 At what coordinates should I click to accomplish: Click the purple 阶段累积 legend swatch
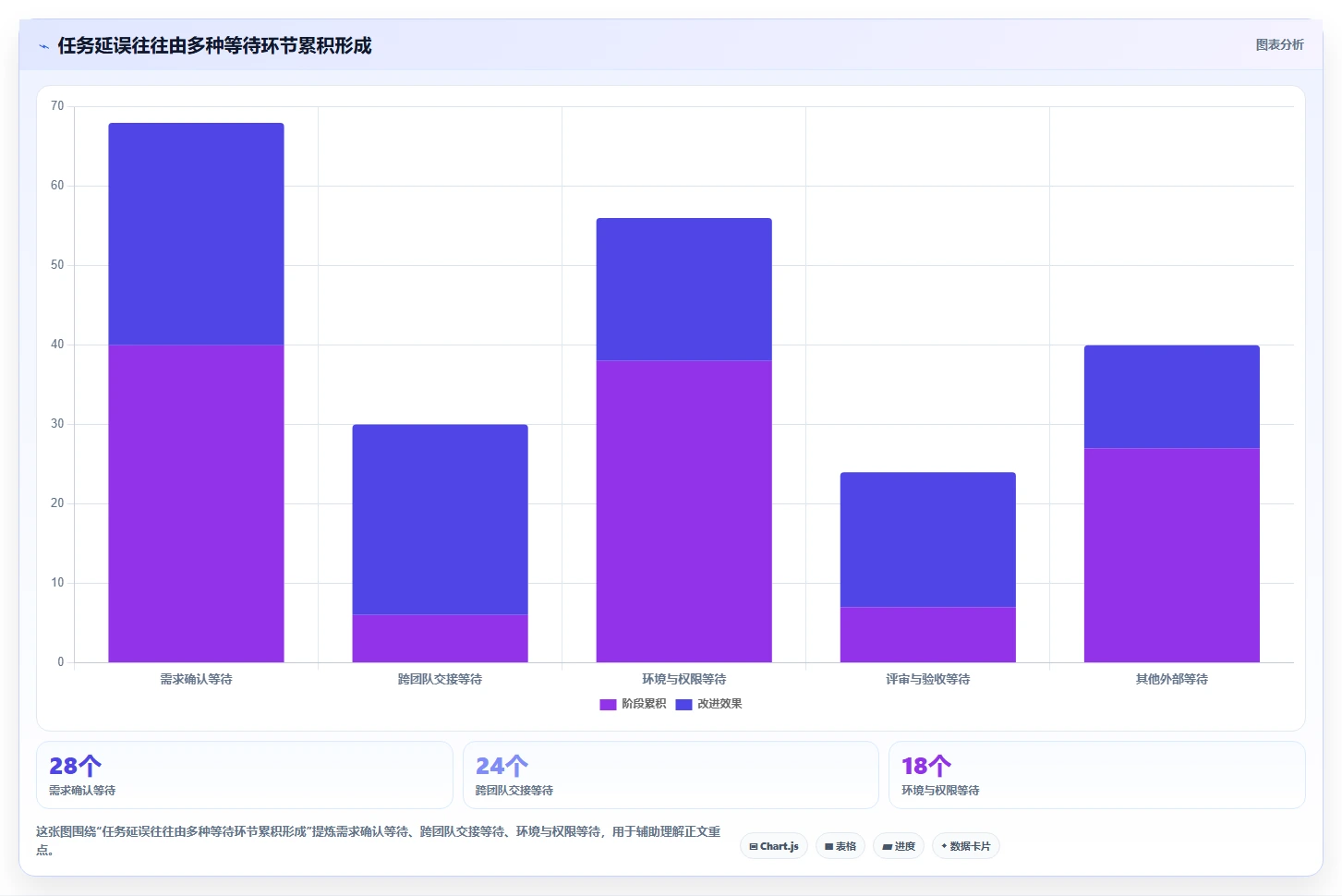point(608,705)
